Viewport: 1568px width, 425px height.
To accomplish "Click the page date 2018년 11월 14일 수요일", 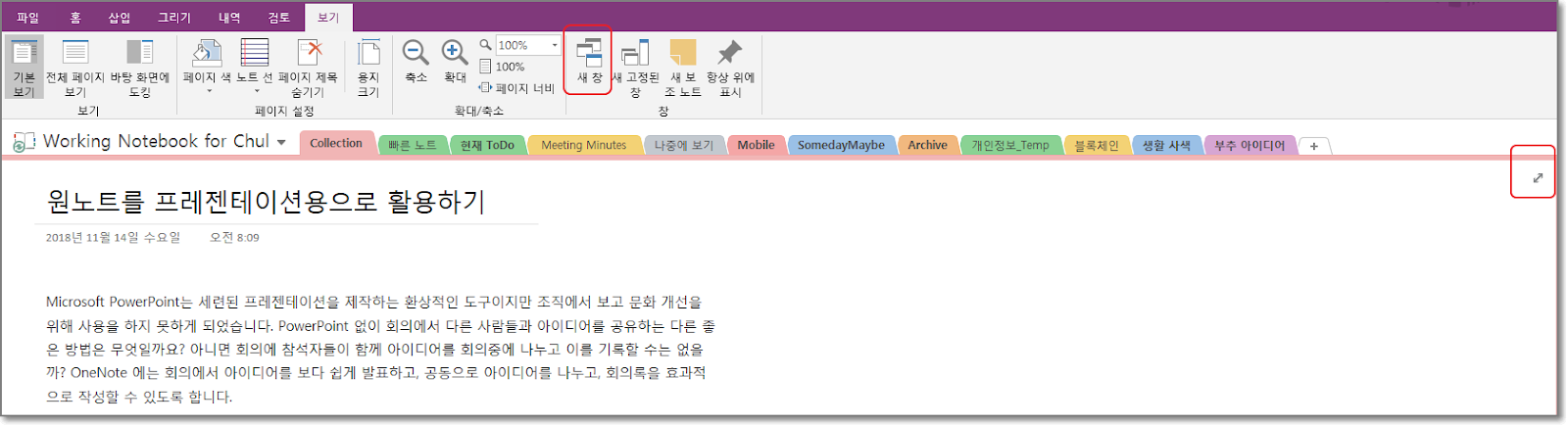I will [113, 237].
